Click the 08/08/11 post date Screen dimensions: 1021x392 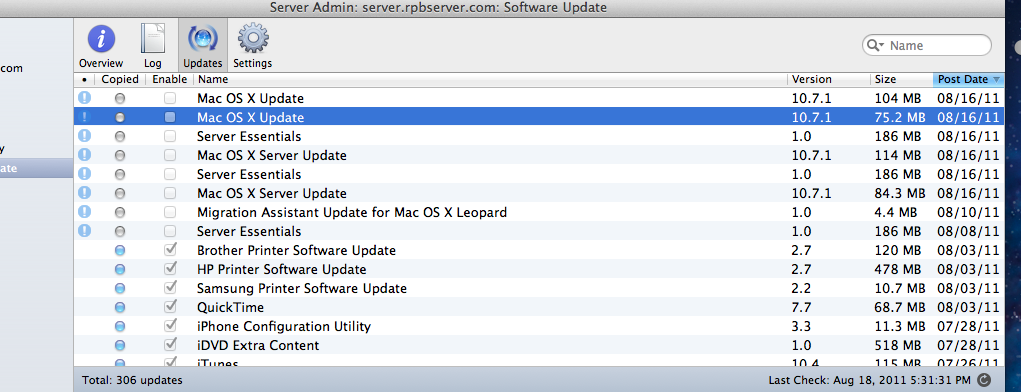coord(968,231)
